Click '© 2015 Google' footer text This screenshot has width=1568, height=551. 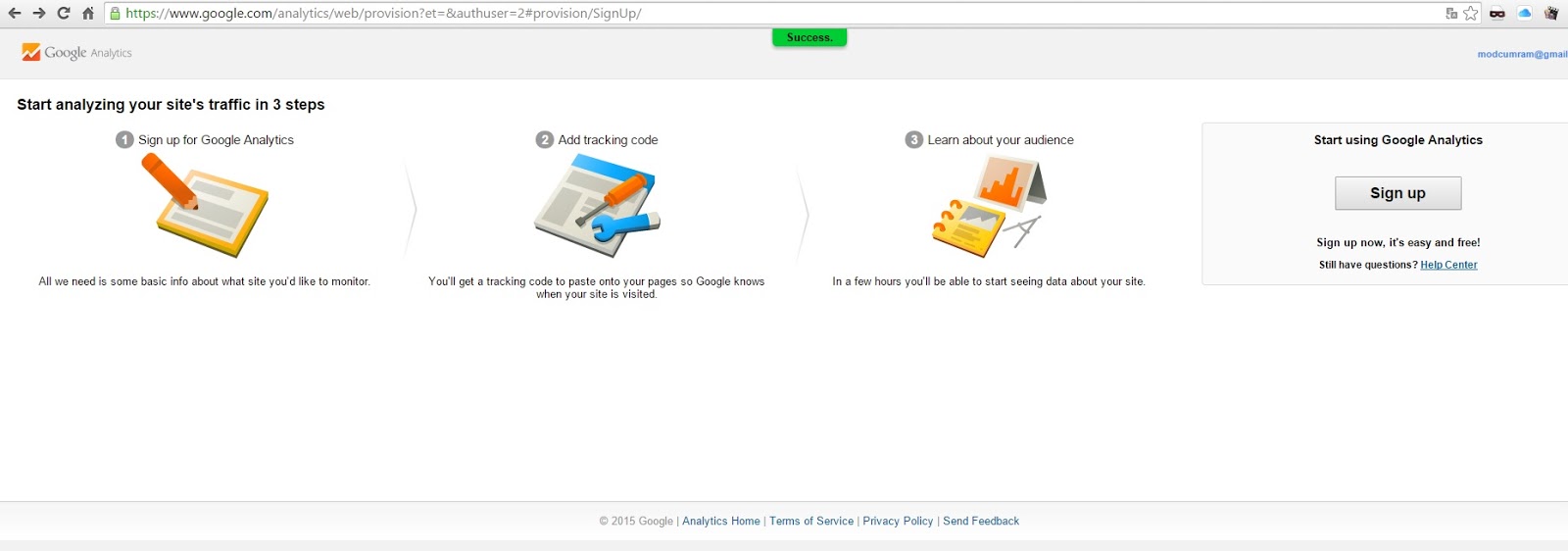point(636,522)
